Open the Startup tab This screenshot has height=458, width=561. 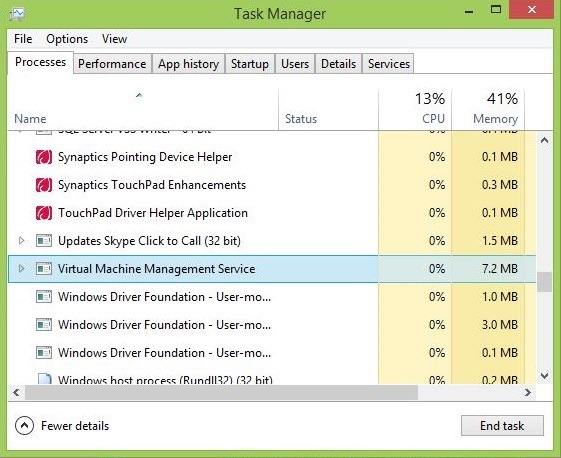(x=249, y=64)
